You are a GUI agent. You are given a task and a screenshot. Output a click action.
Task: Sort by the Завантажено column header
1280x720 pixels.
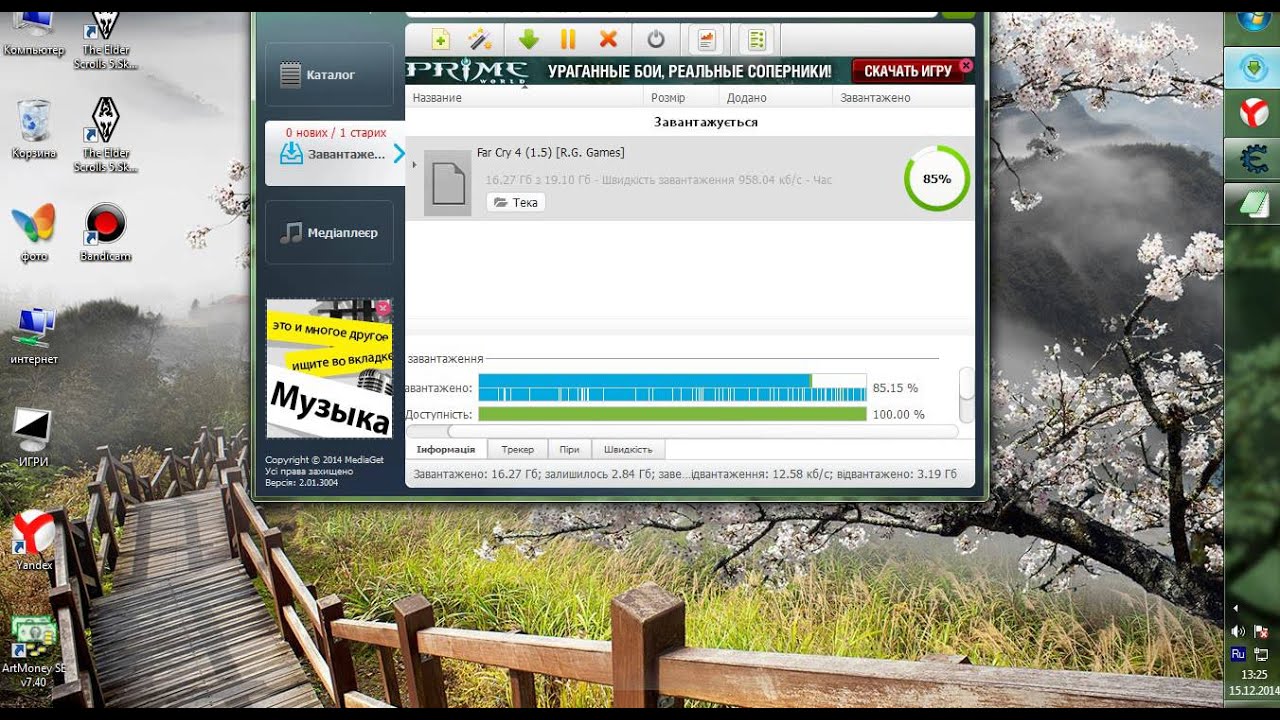(903, 97)
